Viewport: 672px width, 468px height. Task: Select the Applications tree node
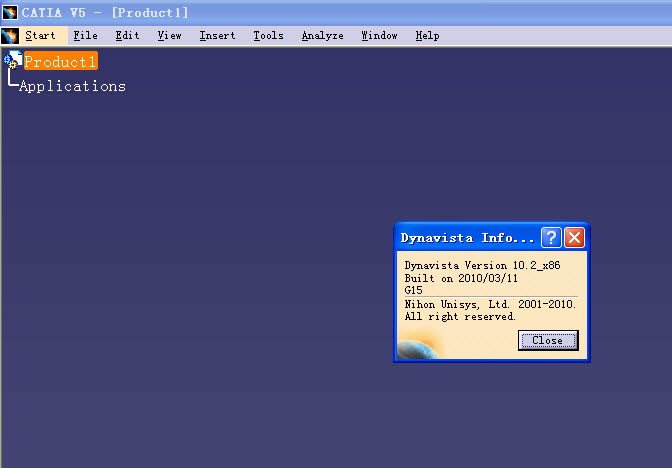(72, 86)
